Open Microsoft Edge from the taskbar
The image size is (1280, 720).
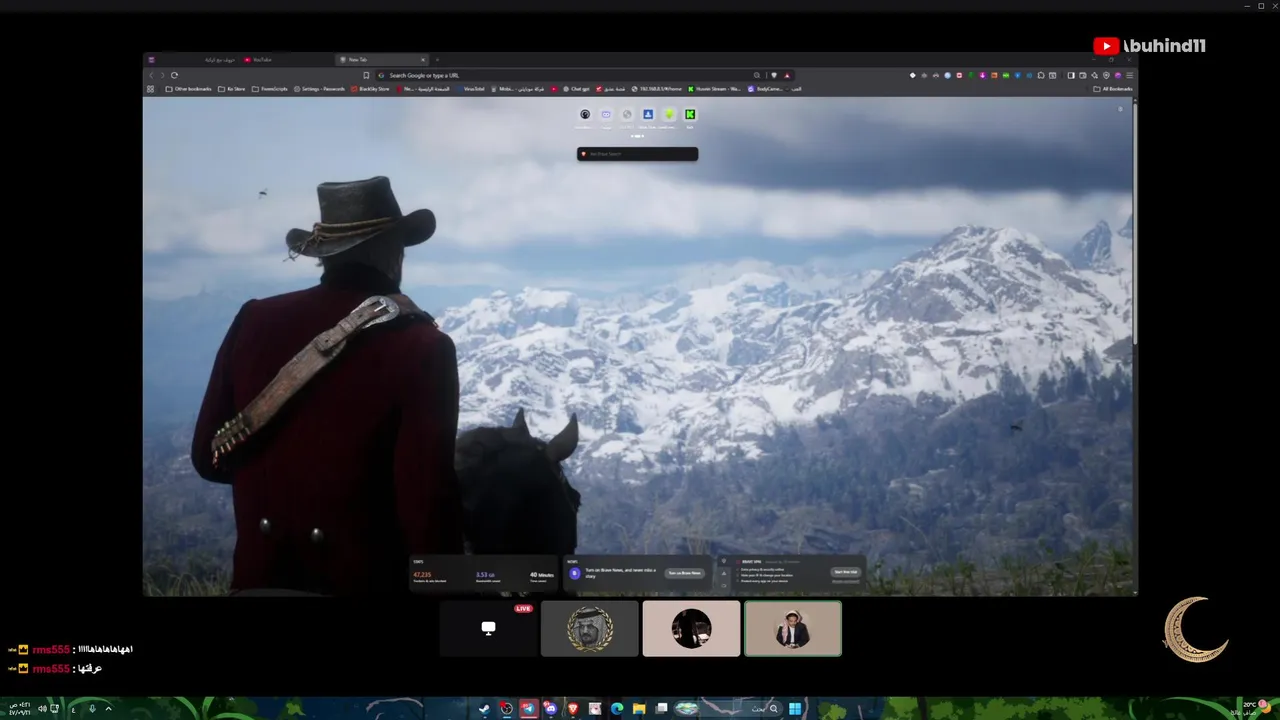click(617, 709)
